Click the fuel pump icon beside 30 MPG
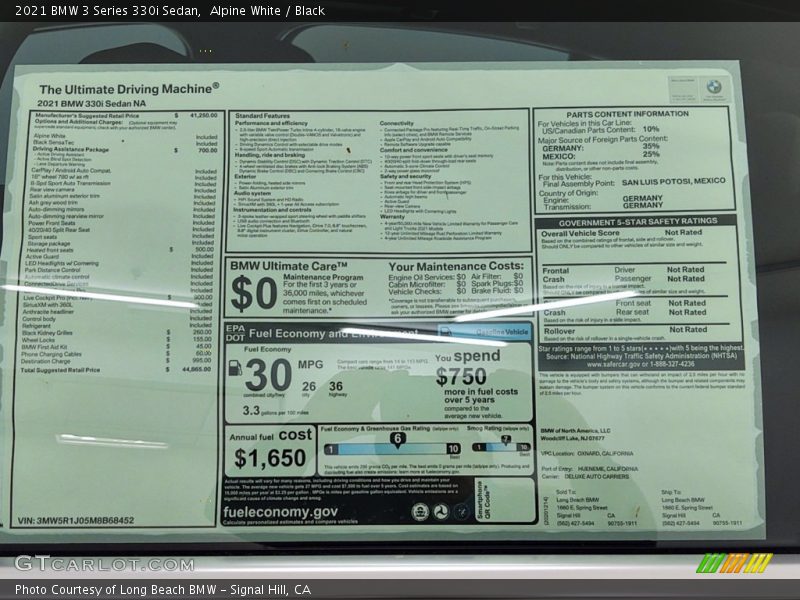This screenshot has width=800, height=600. click(235, 367)
